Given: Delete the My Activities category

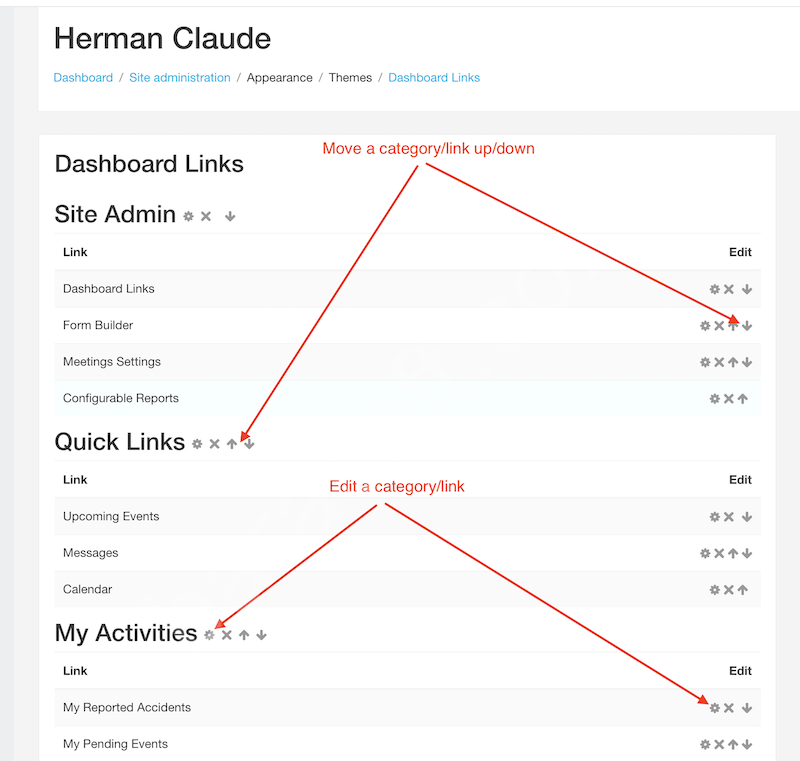Looking at the screenshot, I should tap(227, 635).
